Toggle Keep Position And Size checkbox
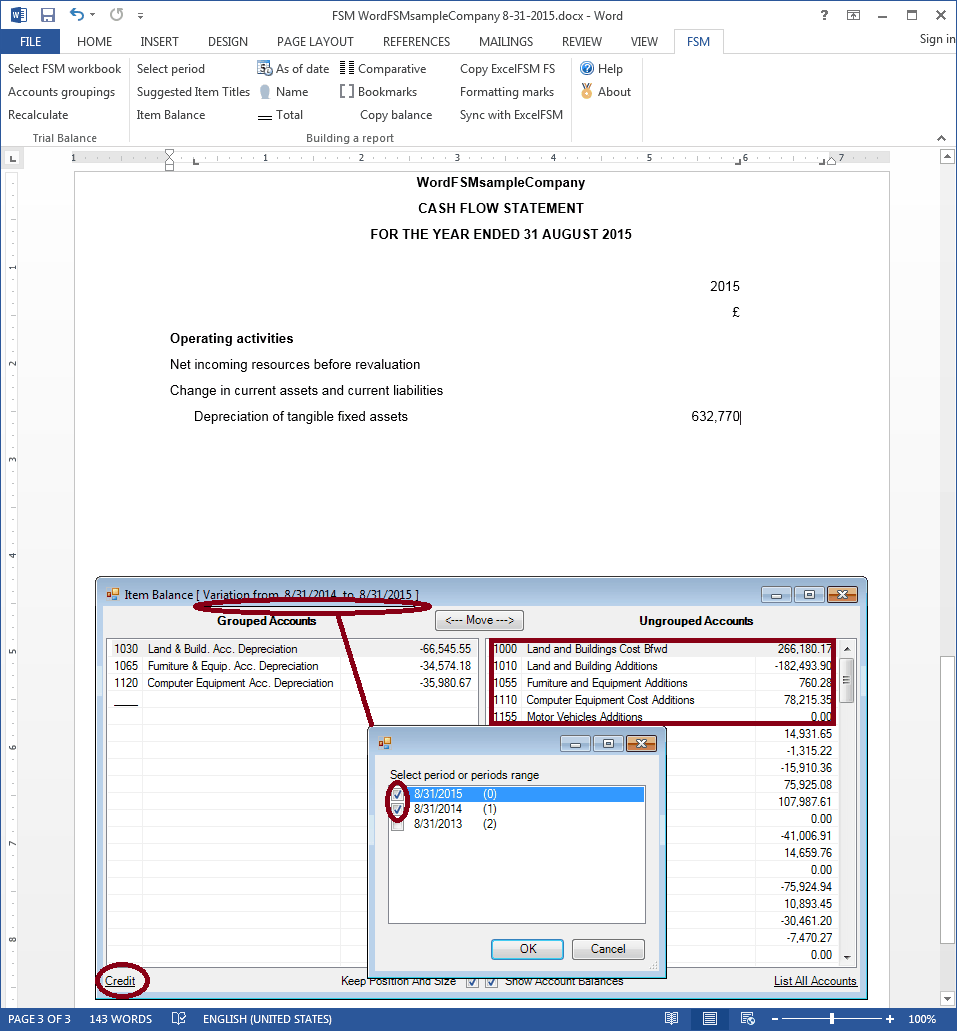 [472, 982]
